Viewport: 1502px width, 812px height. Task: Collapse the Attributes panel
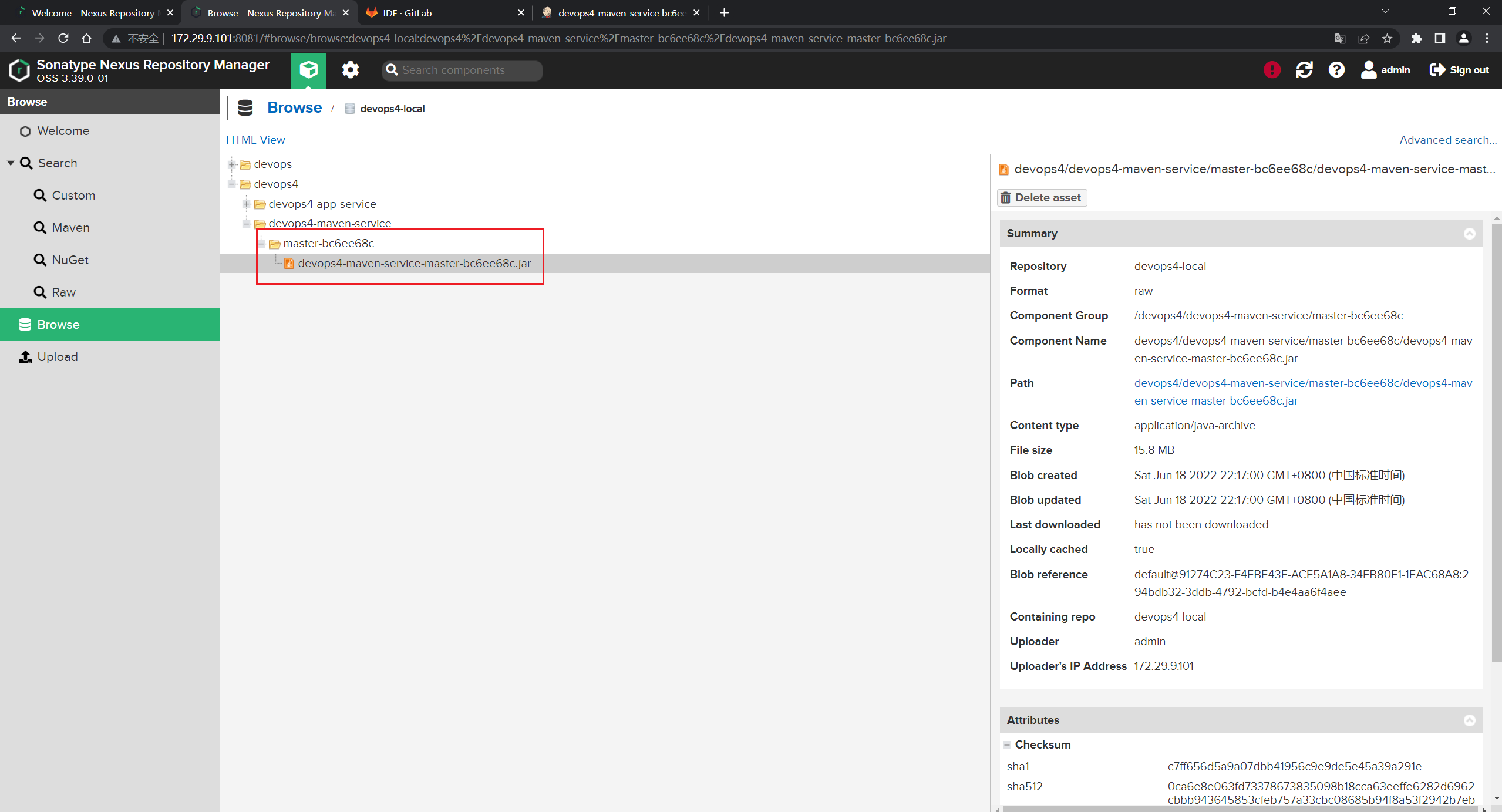click(1469, 720)
